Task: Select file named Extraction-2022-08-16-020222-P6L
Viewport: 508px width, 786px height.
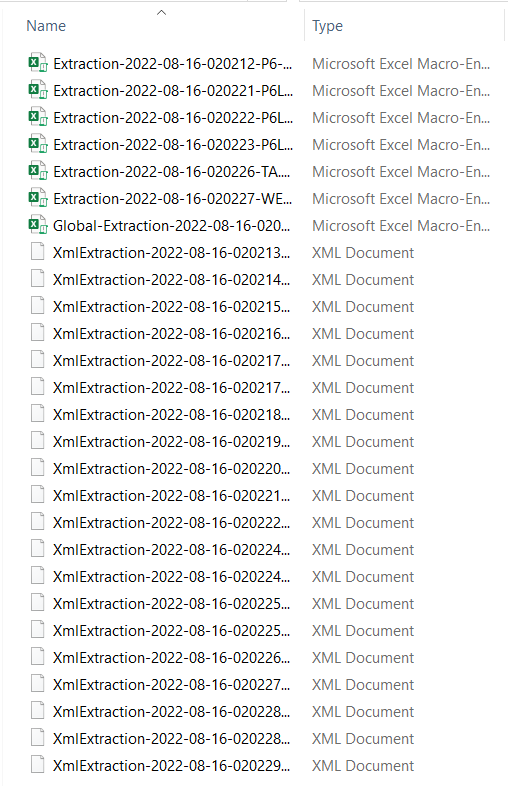Action: pos(173,118)
